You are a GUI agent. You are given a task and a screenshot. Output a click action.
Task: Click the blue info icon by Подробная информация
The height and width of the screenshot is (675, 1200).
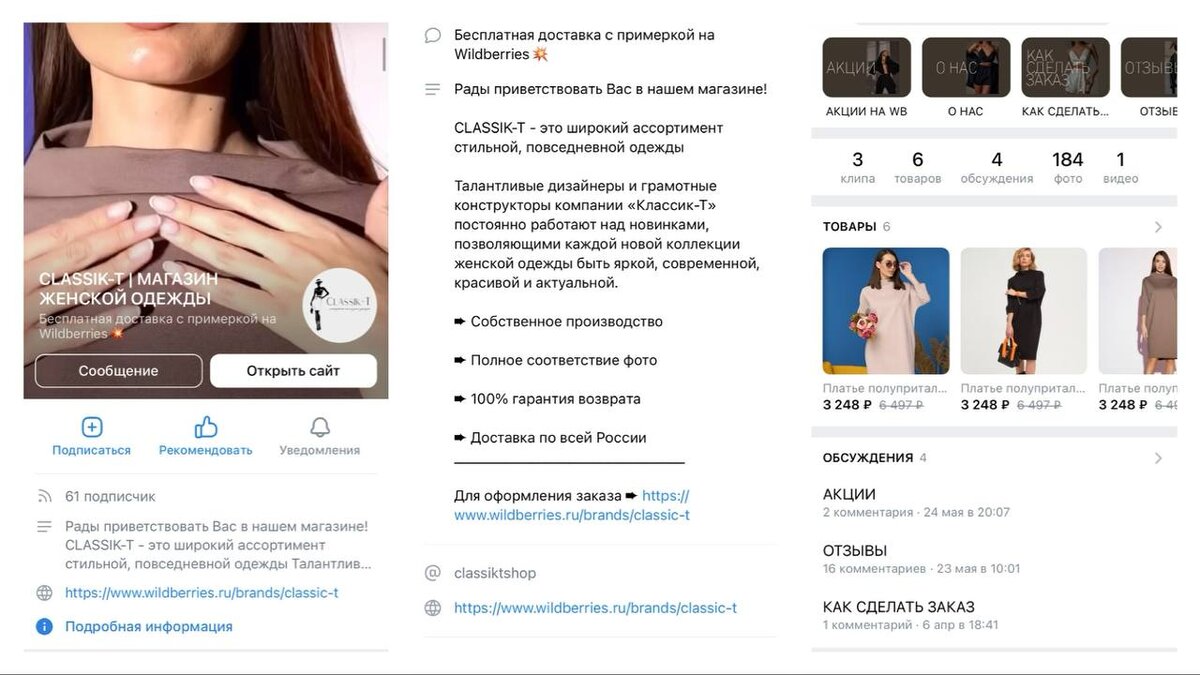coord(44,627)
